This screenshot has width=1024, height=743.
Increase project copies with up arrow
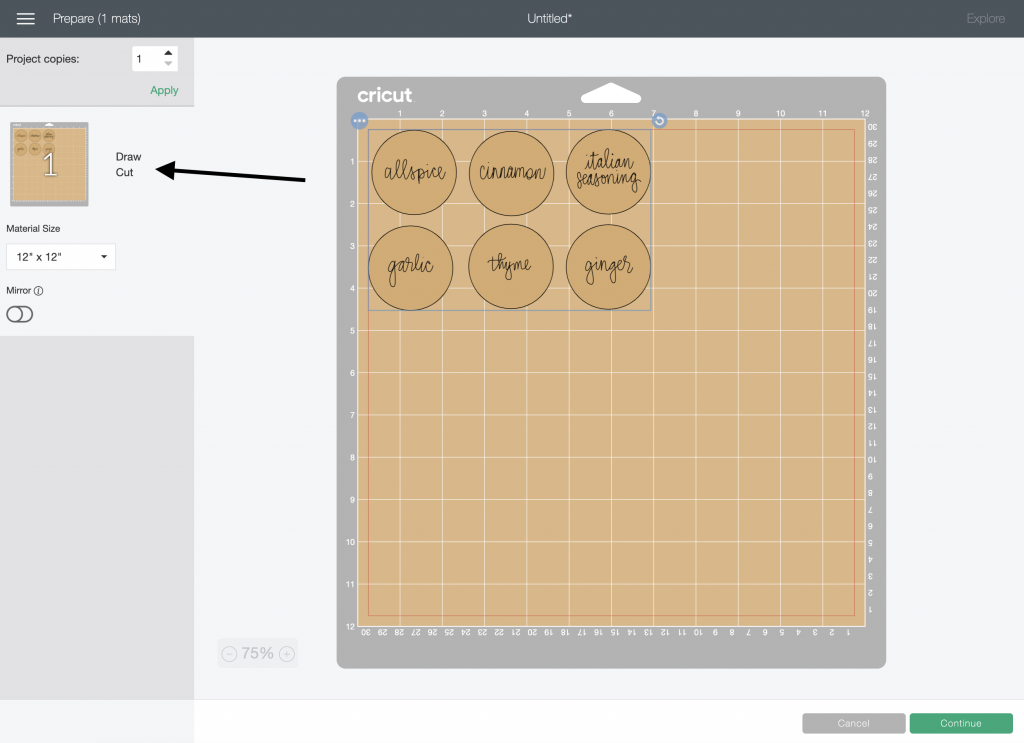(x=168, y=53)
